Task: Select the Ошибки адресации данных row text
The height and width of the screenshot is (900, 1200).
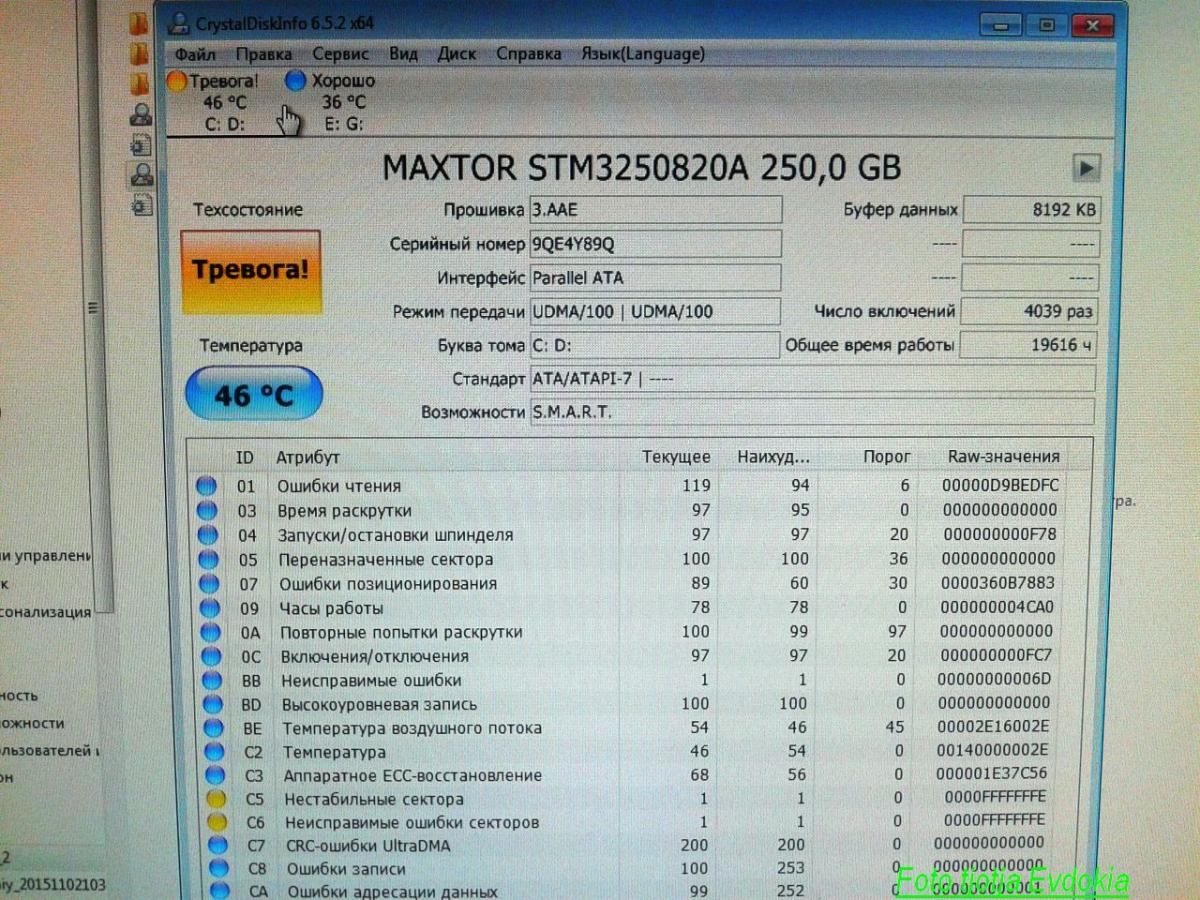Action: click(393, 891)
